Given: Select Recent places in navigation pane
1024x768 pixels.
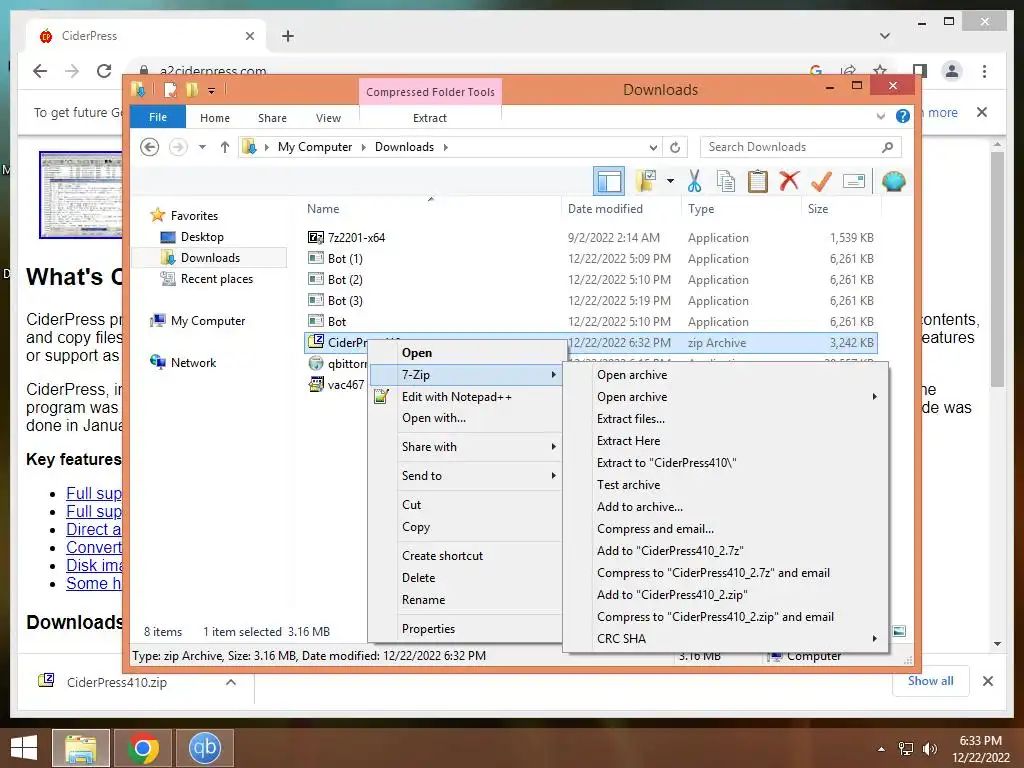Looking at the screenshot, I should pos(216,279).
